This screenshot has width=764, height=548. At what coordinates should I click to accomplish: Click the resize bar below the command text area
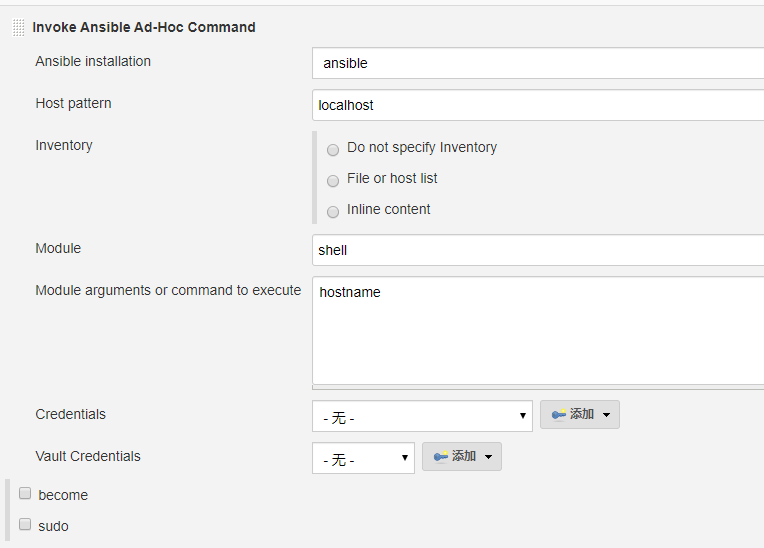point(538,386)
